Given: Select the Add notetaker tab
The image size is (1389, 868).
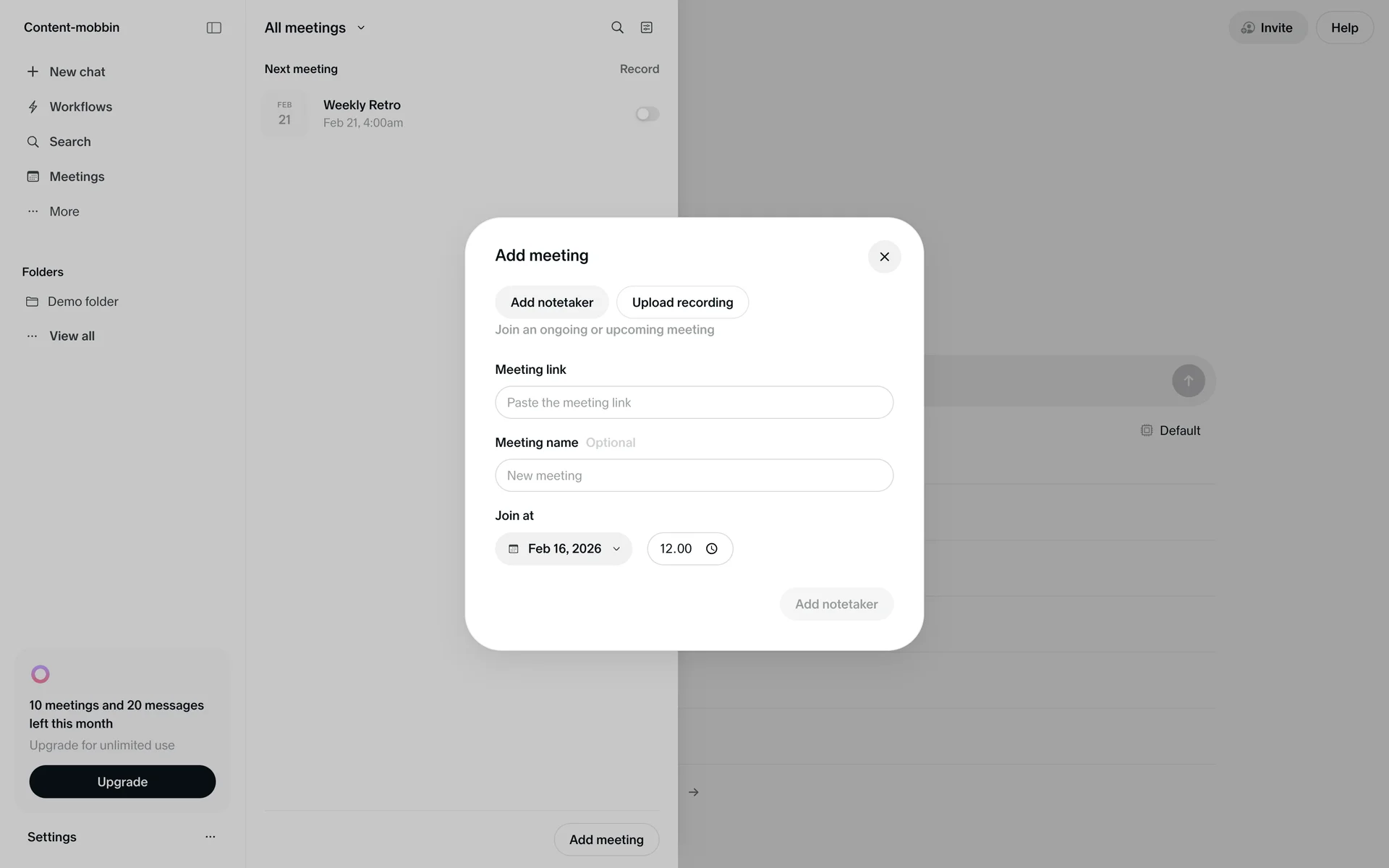Looking at the screenshot, I should point(551,302).
